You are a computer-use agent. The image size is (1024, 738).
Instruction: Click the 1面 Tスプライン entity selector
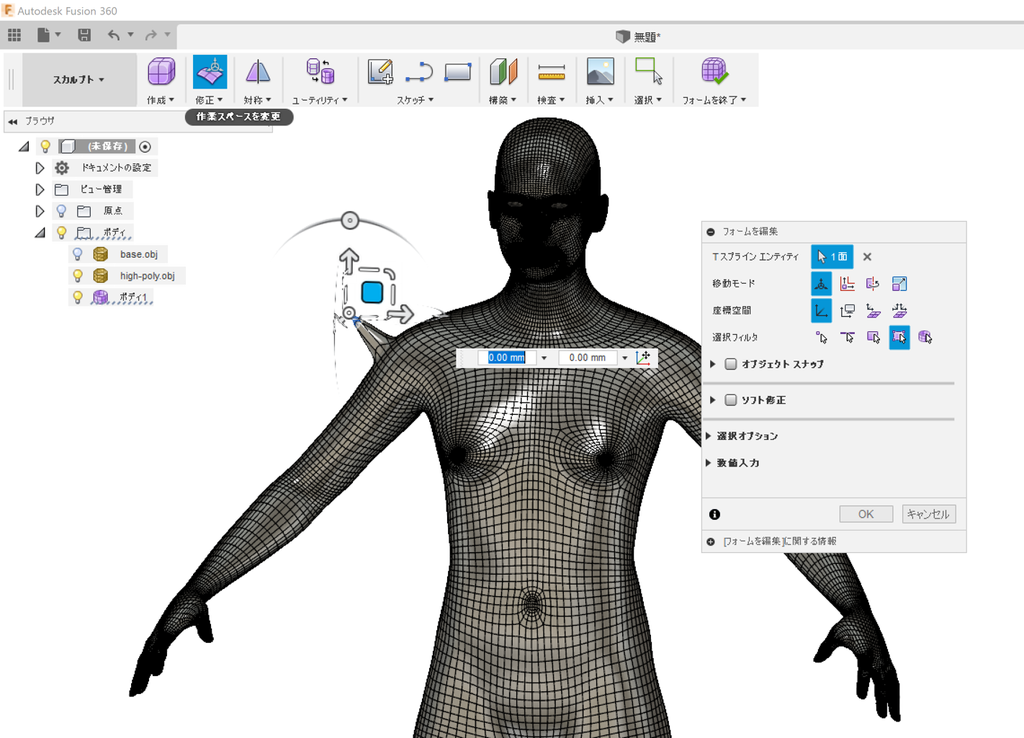click(832, 257)
